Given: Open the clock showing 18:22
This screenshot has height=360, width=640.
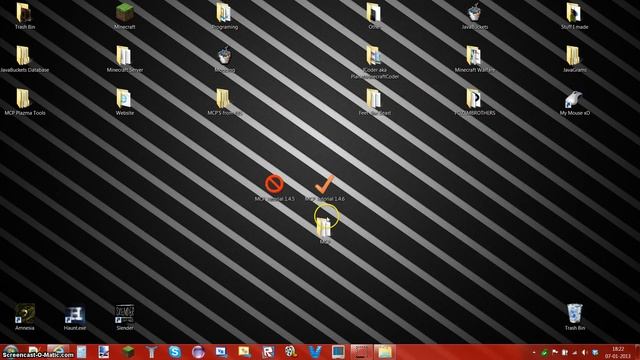Looking at the screenshot, I should coord(618,352).
